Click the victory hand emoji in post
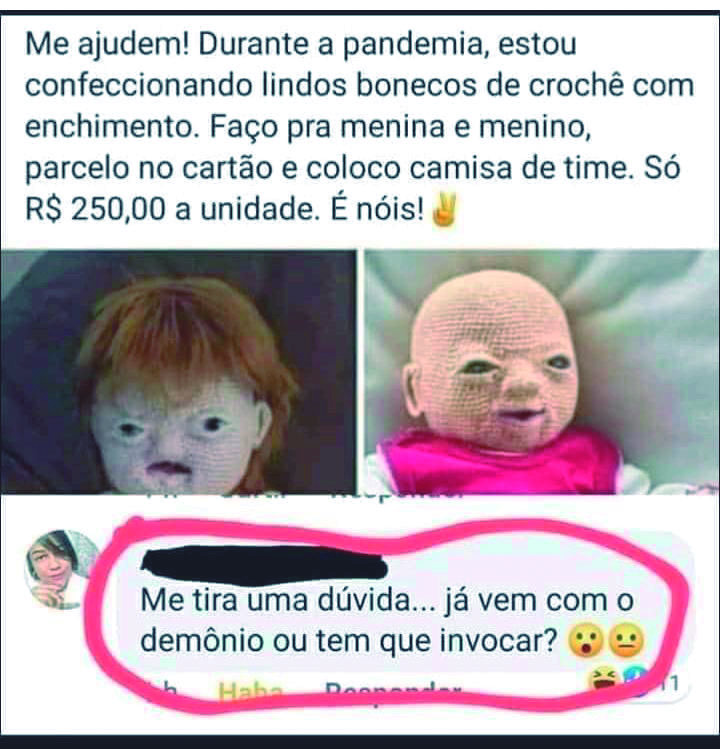Screen dimensions: 720x749 click(444, 211)
